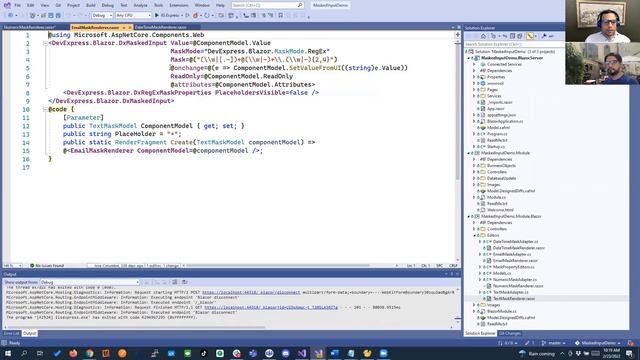Open the Show output from Debug dropdown
The height and width of the screenshot is (360, 640).
click(90, 282)
